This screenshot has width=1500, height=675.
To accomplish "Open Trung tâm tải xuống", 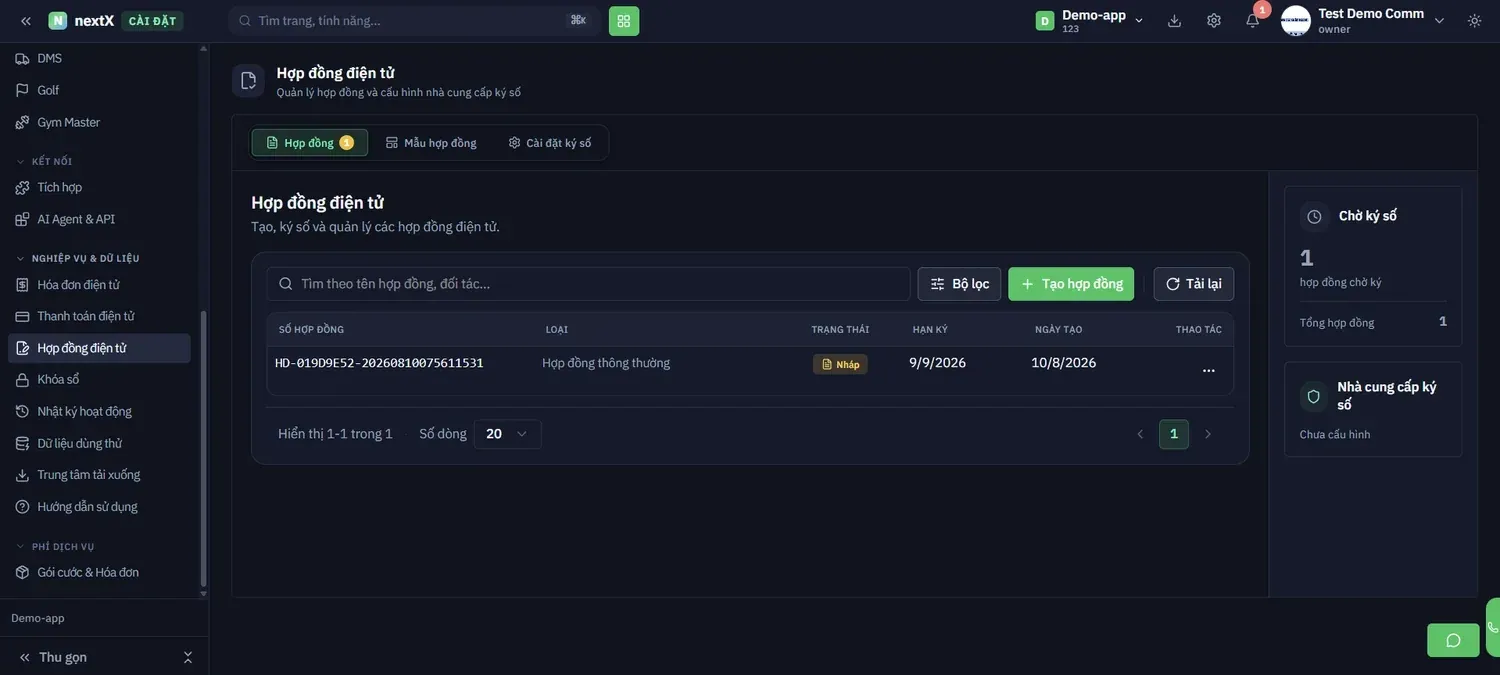I will (x=100, y=475).
